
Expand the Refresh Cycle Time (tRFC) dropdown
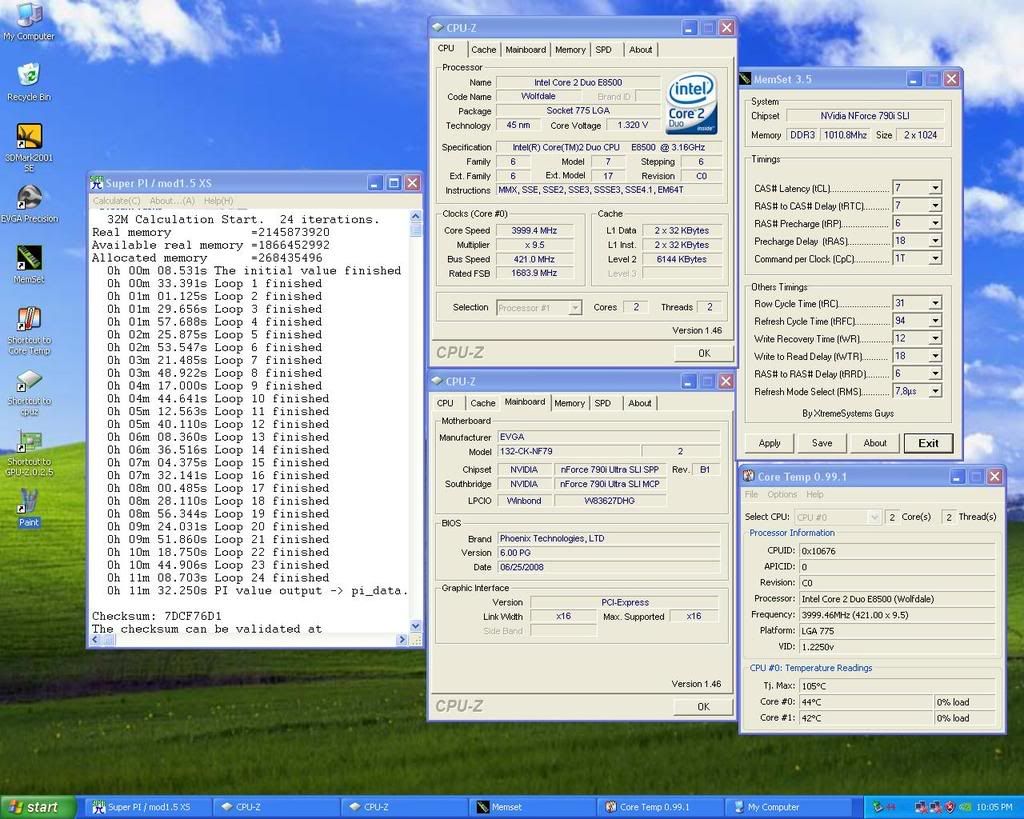coord(935,321)
